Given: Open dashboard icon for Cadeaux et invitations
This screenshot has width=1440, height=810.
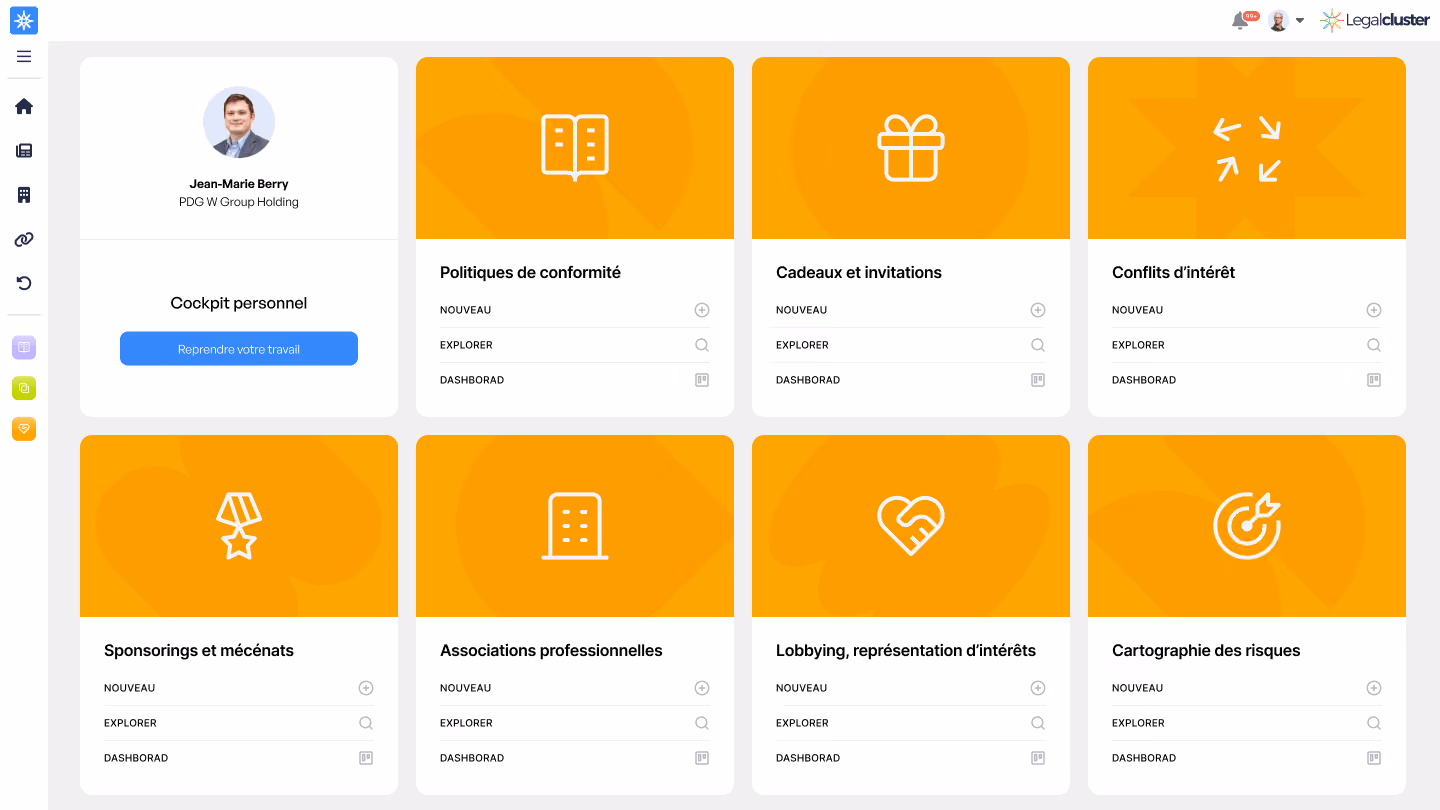Looking at the screenshot, I should pos(1038,380).
